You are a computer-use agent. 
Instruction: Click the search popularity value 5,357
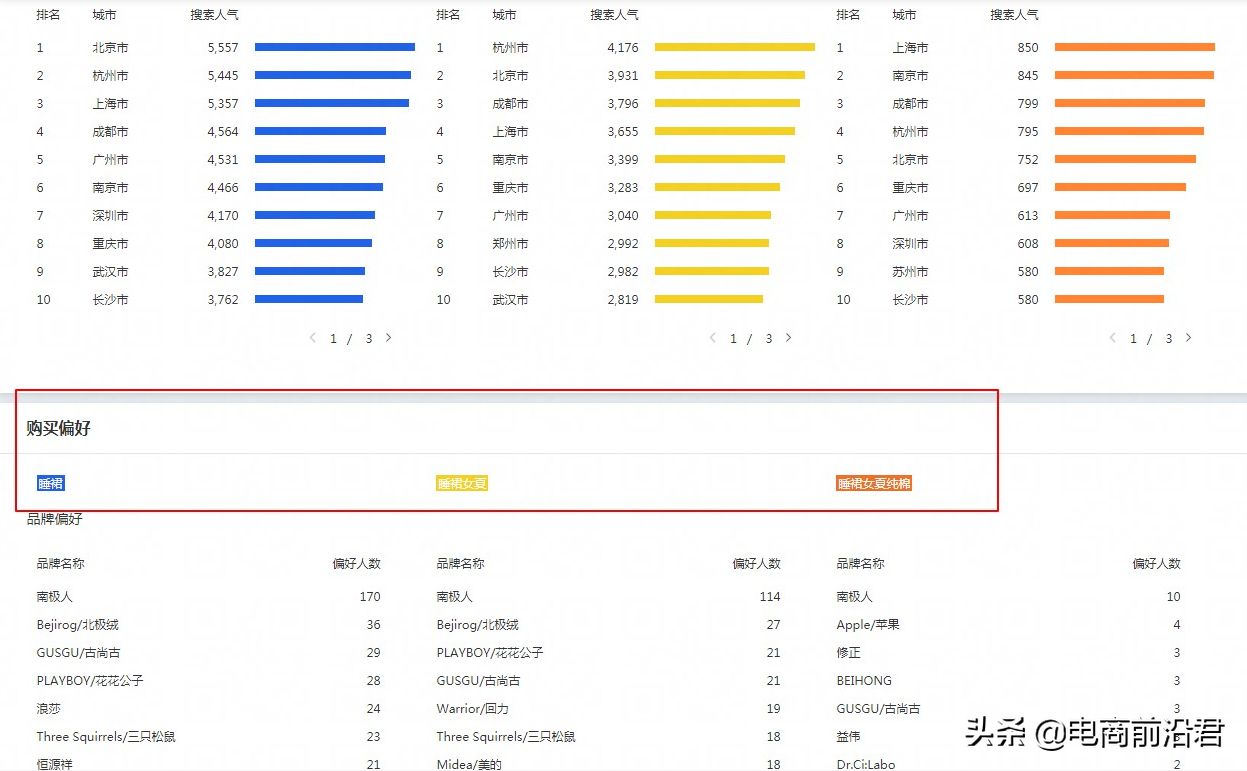coord(223,104)
